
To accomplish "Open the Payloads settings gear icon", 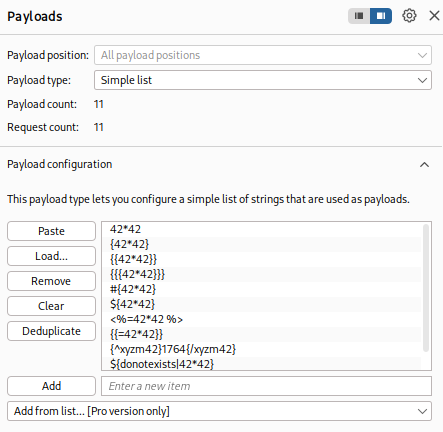I will [x=409, y=16].
